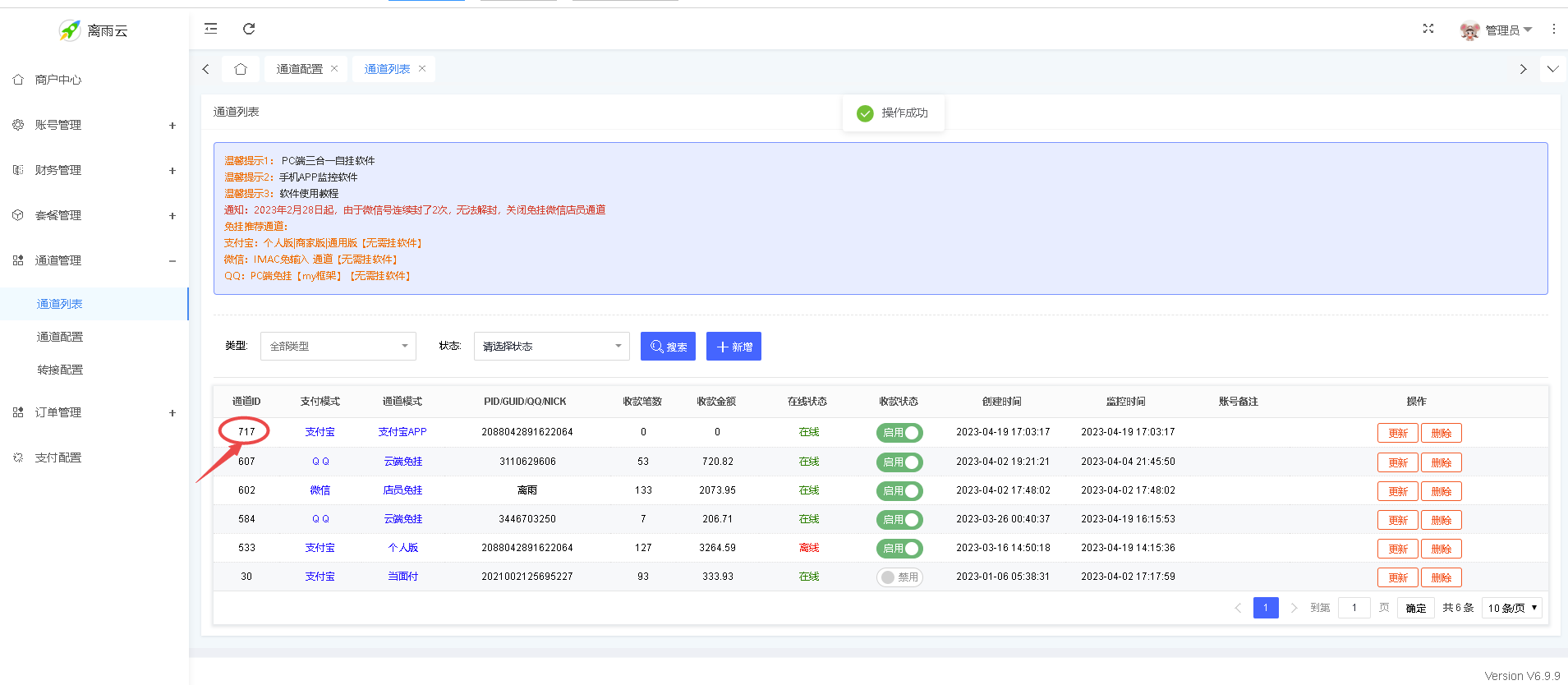Screen dimensions: 1568x685
Task: Open the home tab icon
Action: click(241, 69)
